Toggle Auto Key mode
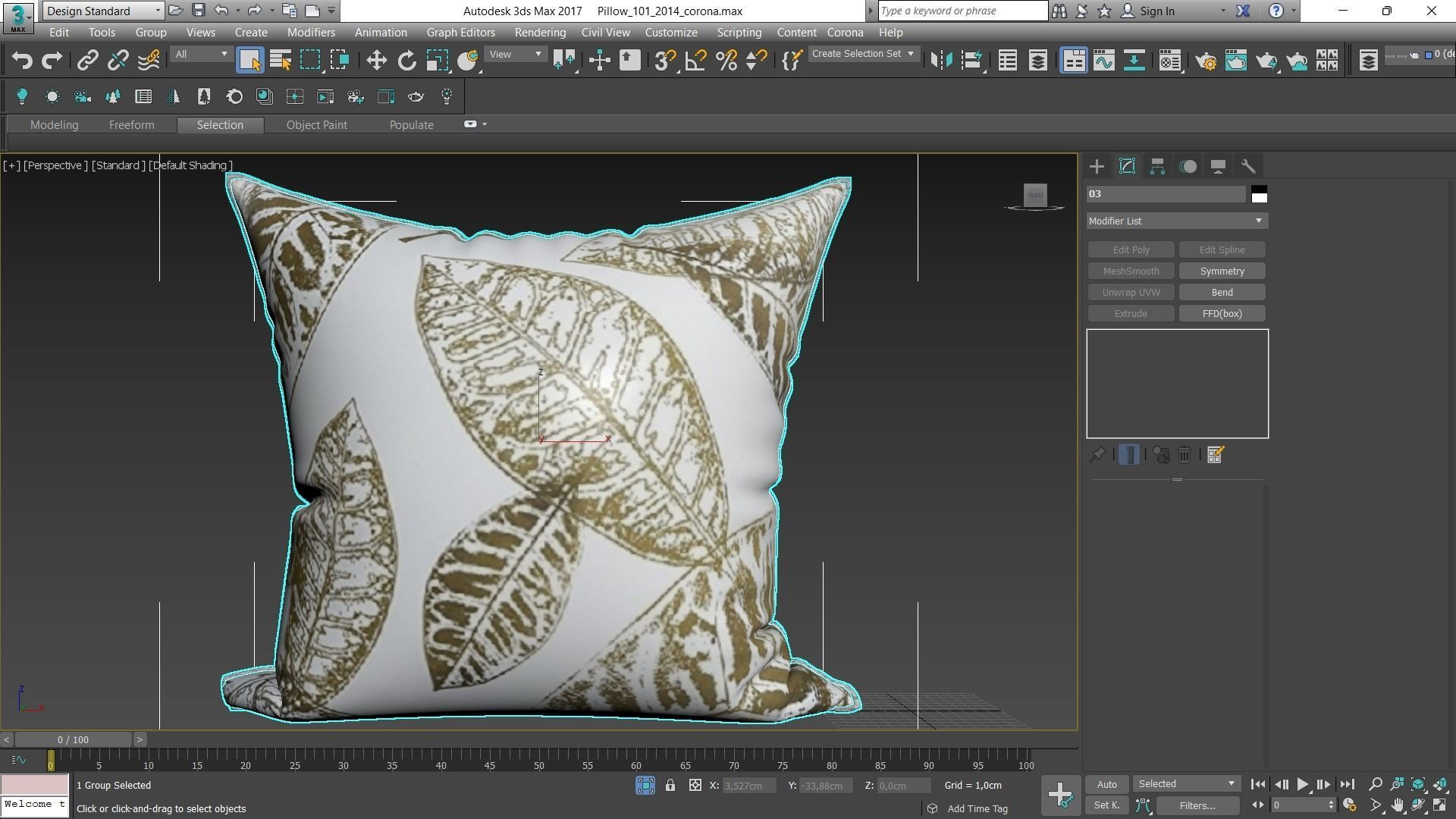1456x819 pixels. point(1106,784)
